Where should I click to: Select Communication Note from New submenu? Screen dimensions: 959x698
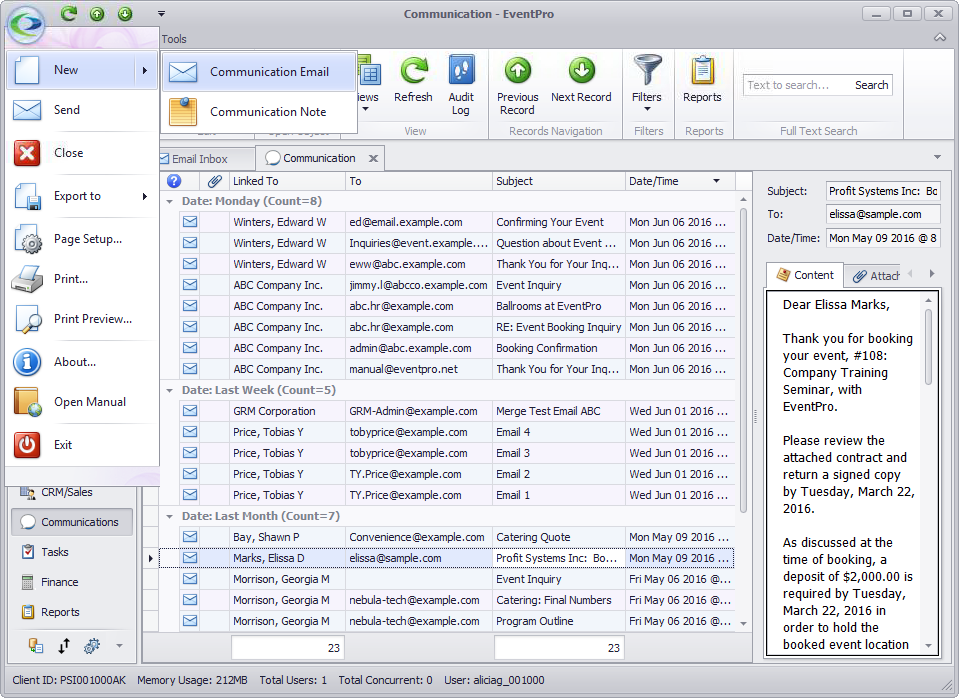point(259,111)
